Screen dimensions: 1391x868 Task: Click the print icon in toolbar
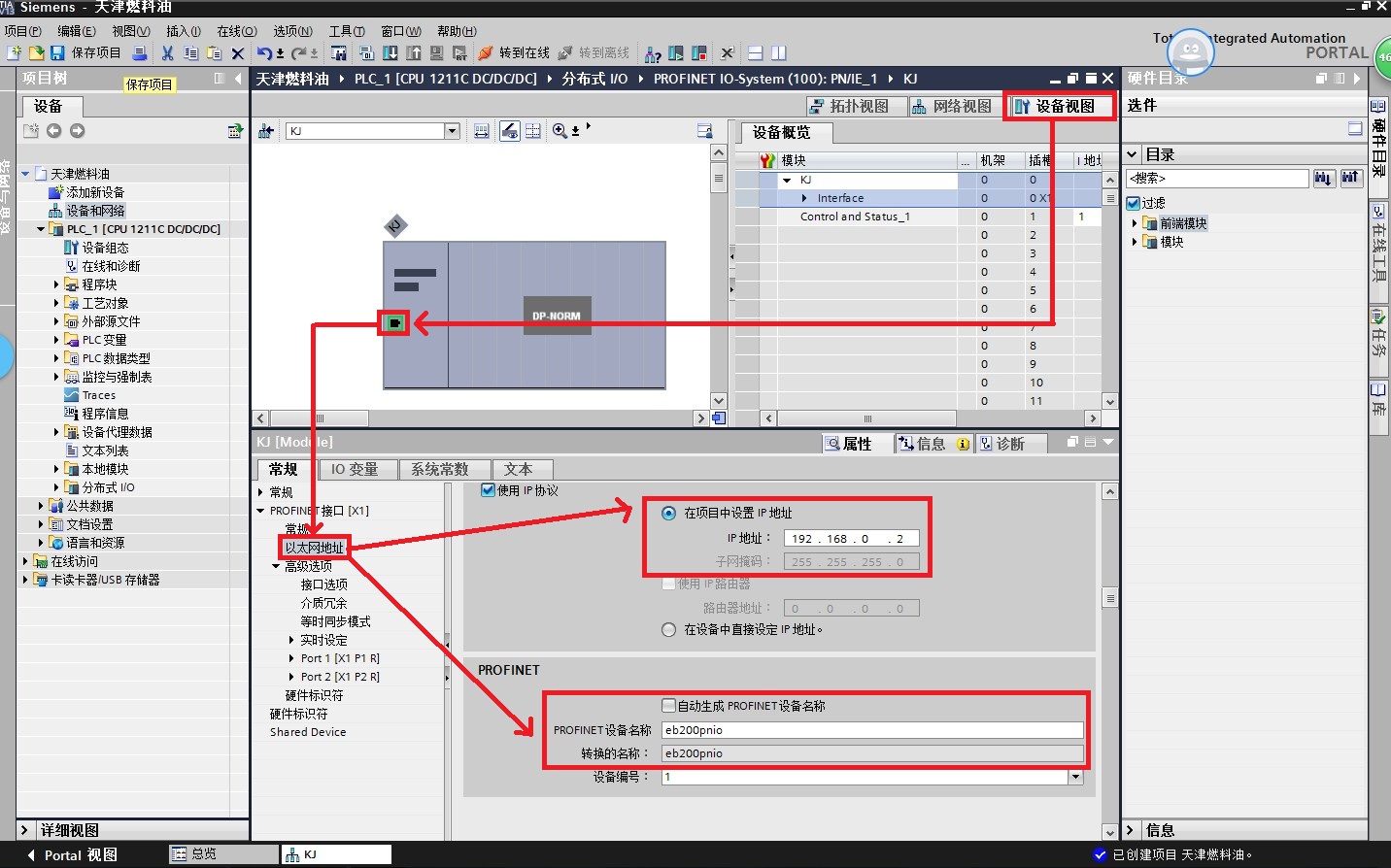(140, 52)
